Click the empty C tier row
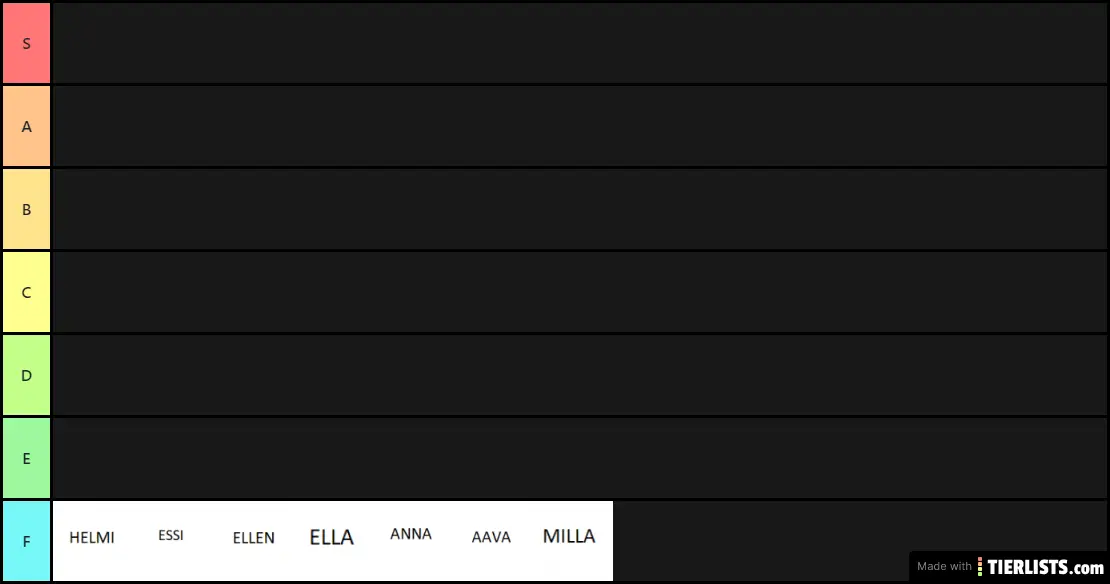This screenshot has width=1110, height=584. click(580, 292)
